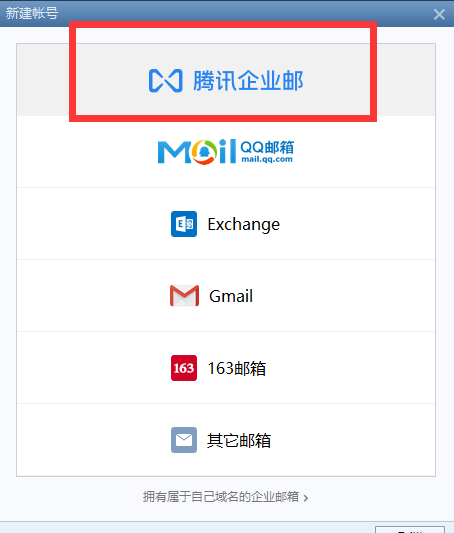Screen dimensions: 454x533
Task: Choose the QQ邮箱 mail.qq.com text
Action: pos(267,152)
